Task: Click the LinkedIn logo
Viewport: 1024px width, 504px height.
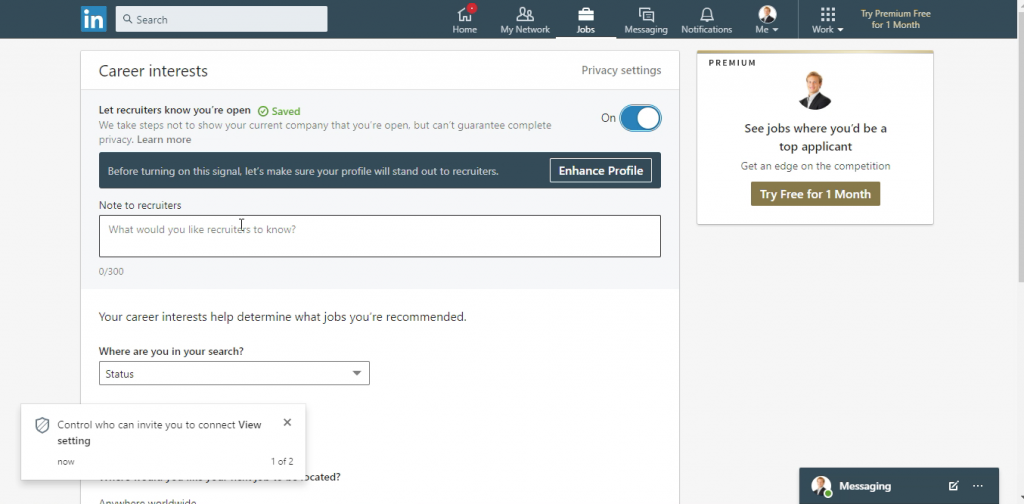Action: click(x=93, y=19)
